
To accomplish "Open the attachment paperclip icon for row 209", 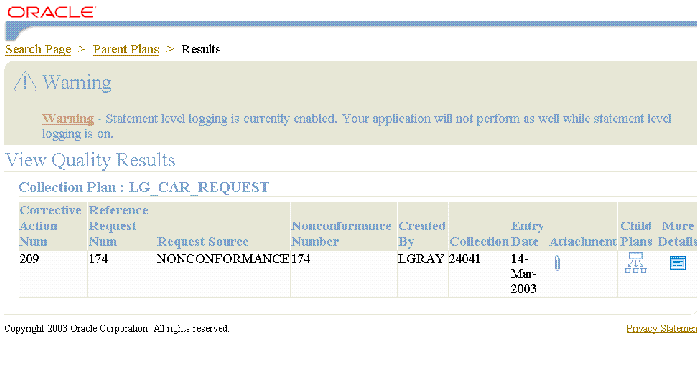I will click(557, 263).
